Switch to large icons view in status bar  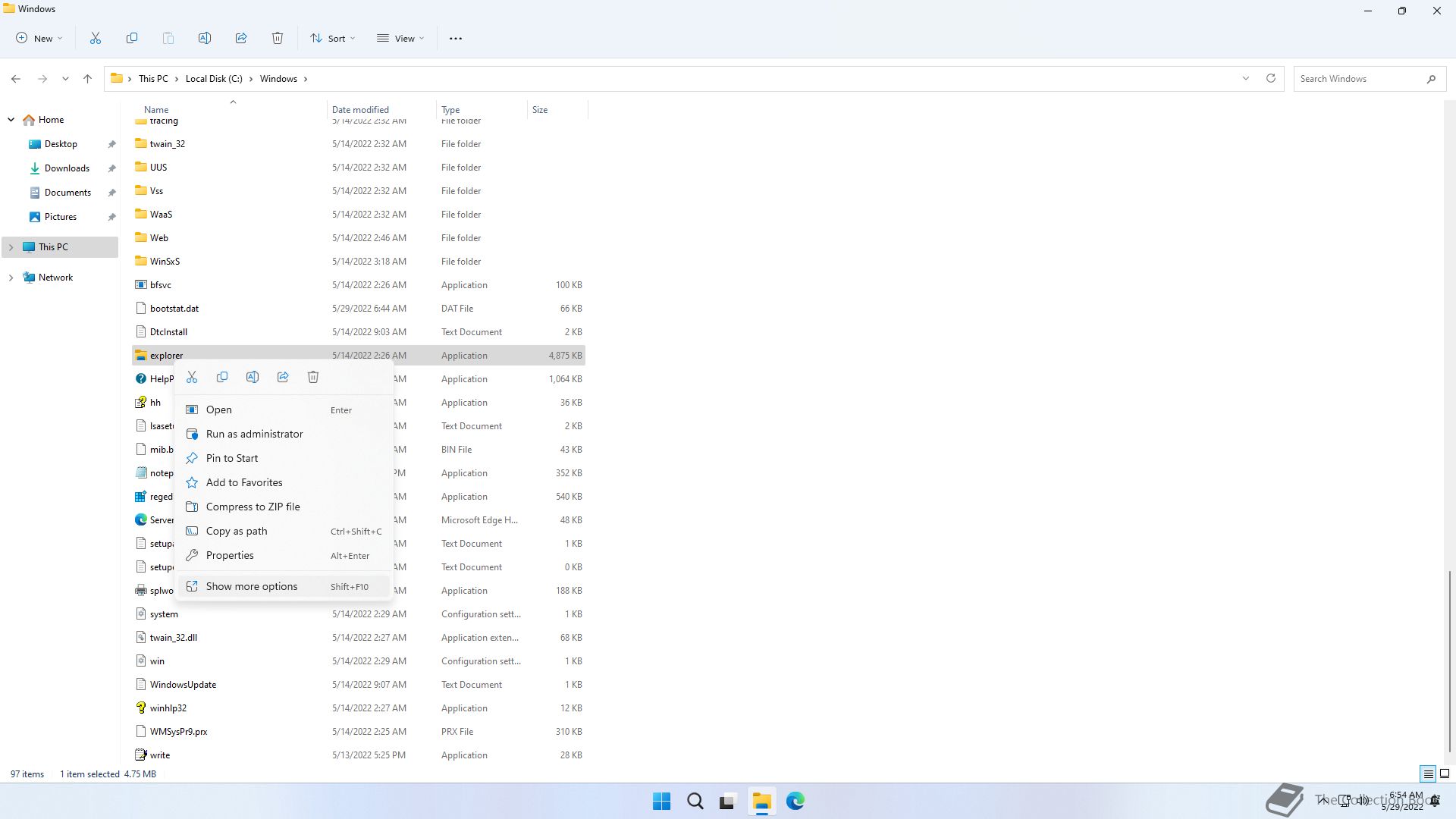pyautogui.click(x=1445, y=773)
